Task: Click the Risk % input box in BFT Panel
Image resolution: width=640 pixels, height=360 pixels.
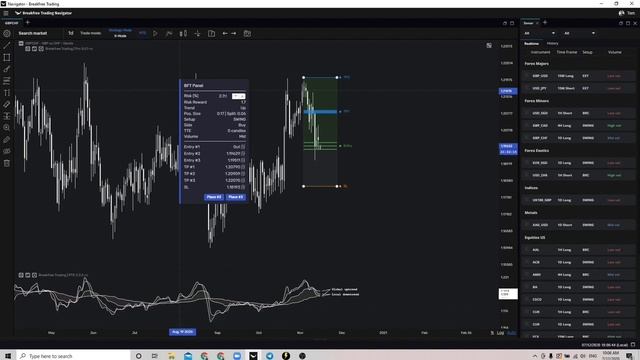Action: 238,96
